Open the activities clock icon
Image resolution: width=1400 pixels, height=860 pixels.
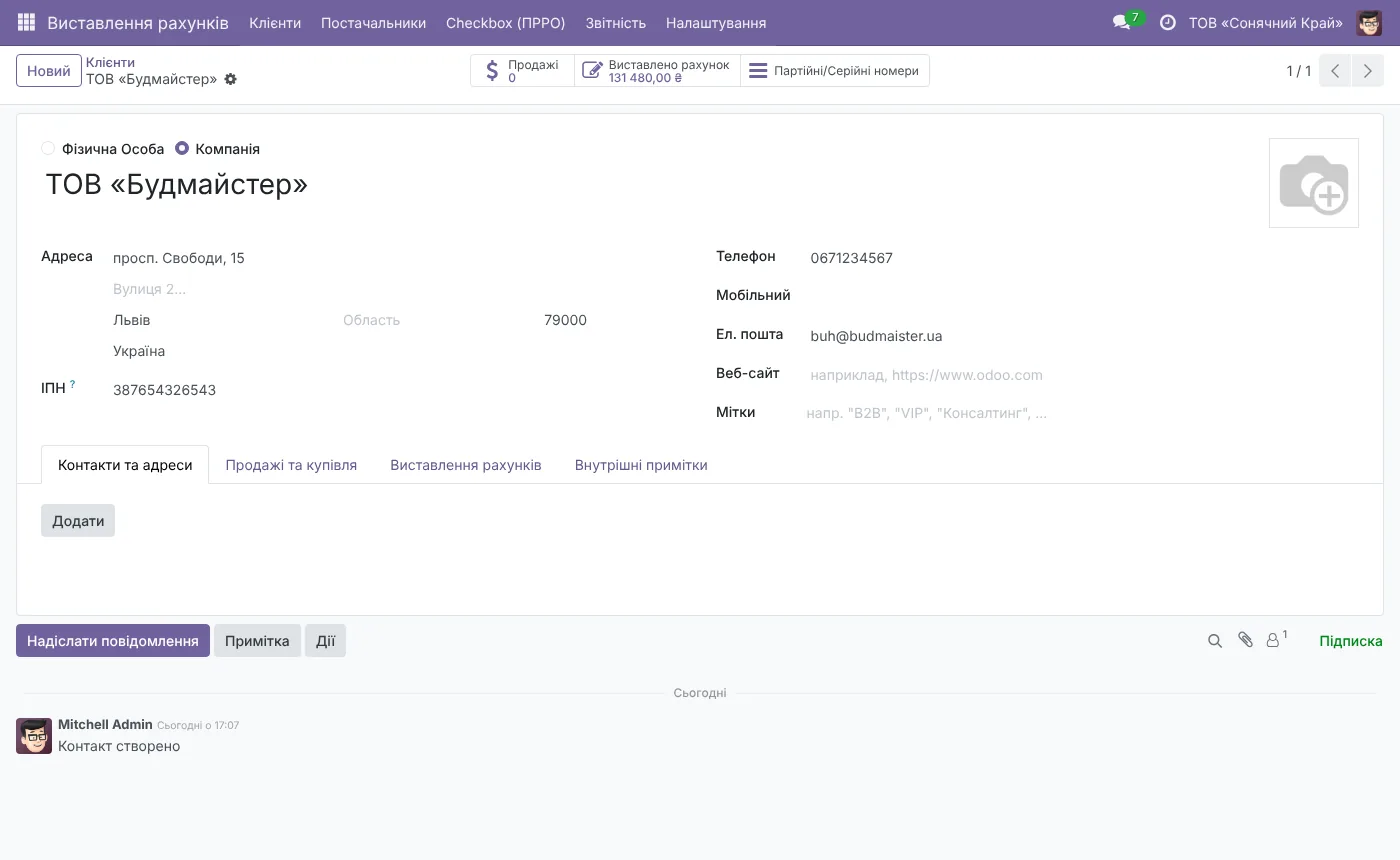coord(1167,22)
